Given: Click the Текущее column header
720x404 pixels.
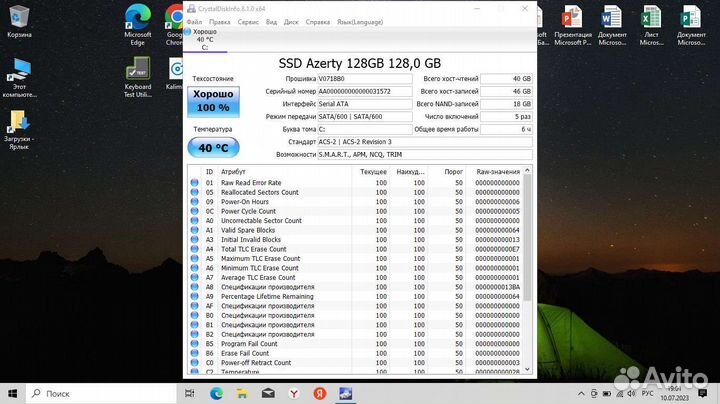Looking at the screenshot, I should [x=371, y=172].
